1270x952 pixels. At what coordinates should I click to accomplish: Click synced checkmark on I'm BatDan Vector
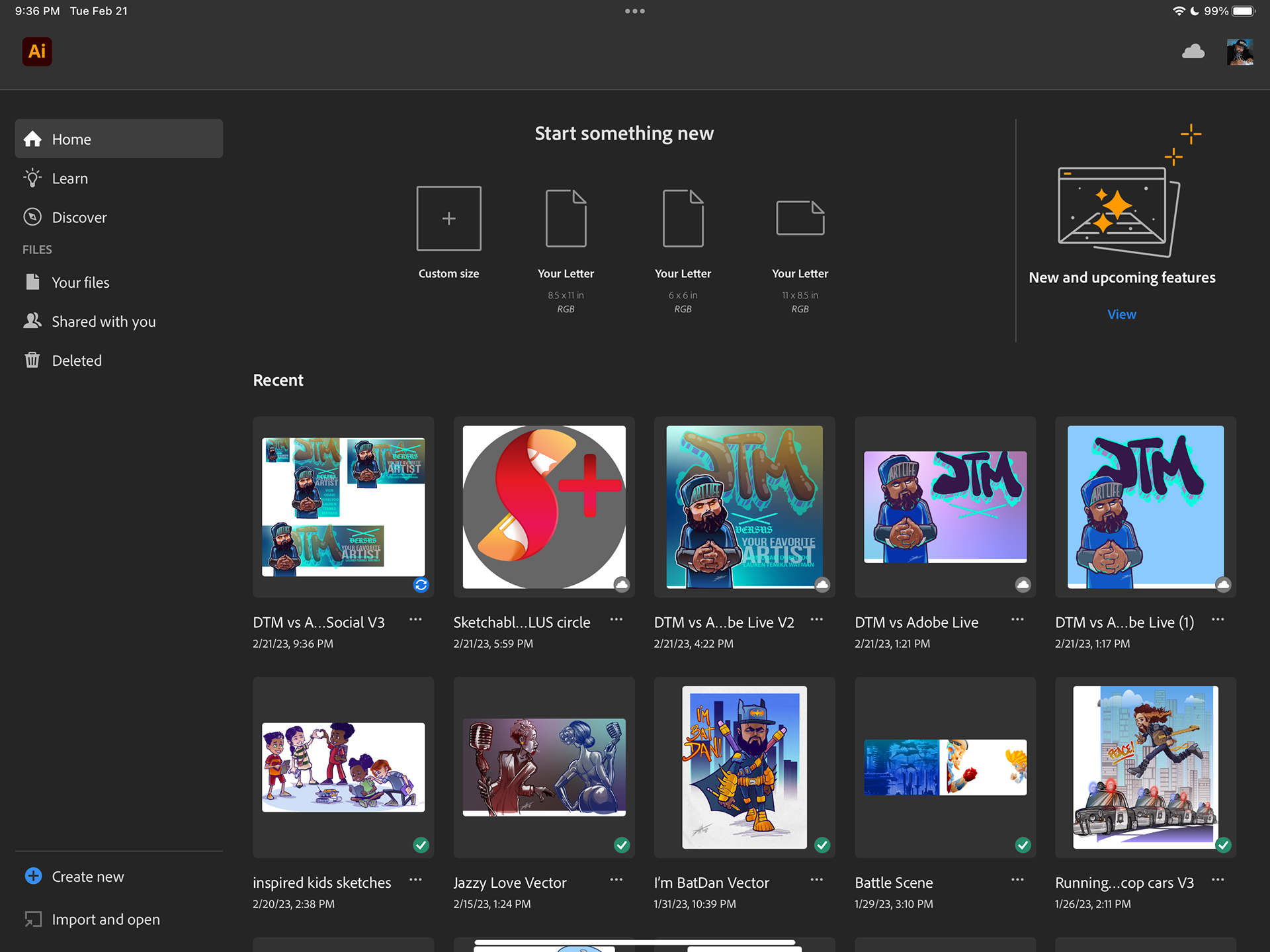click(822, 845)
